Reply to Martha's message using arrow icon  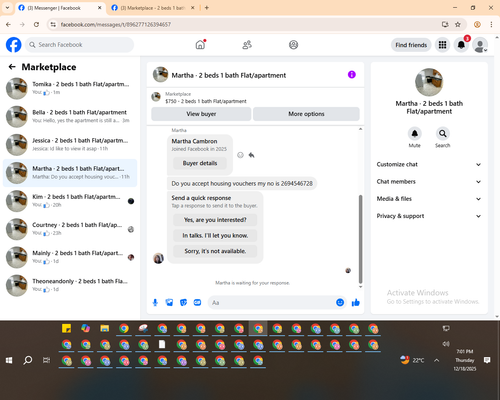coord(251,155)
